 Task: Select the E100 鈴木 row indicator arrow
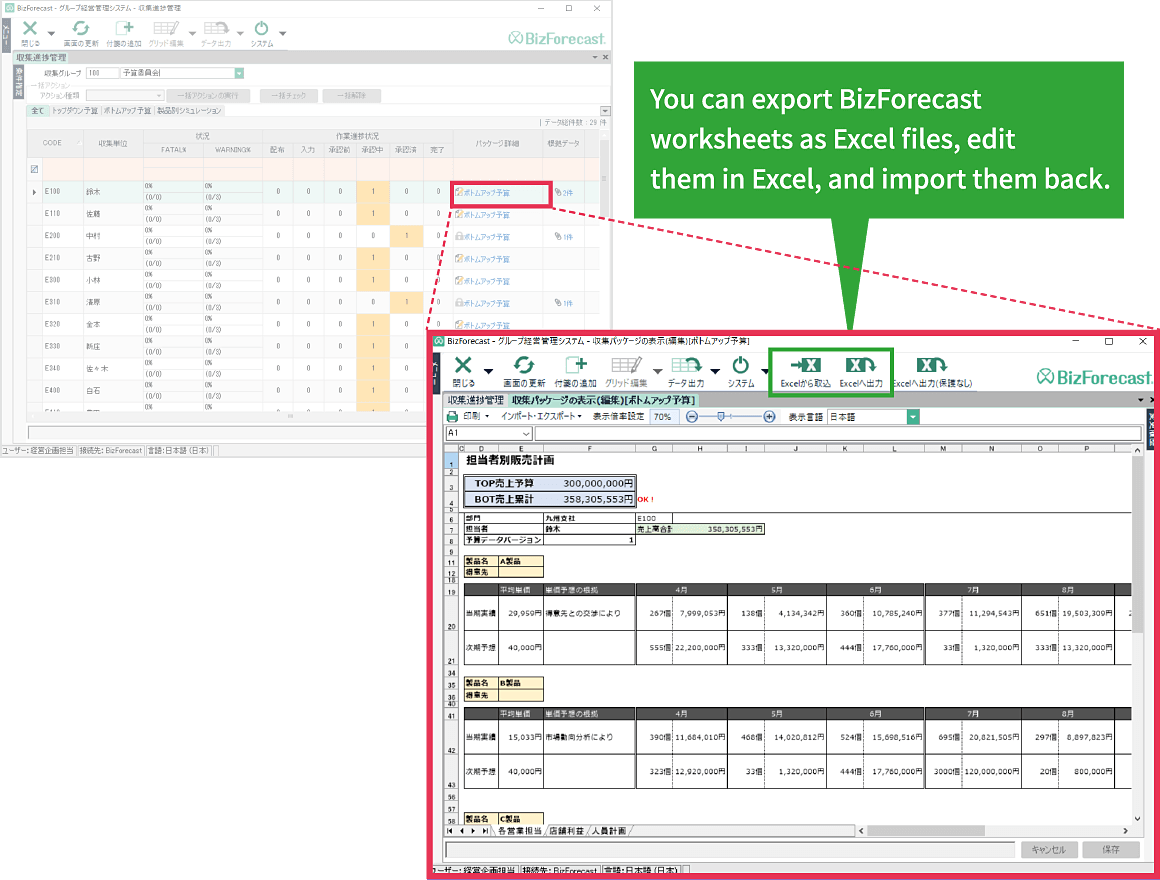tap(34, 192)
